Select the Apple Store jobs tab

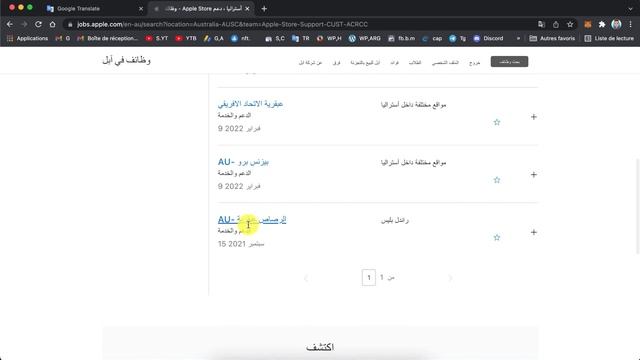201,9
